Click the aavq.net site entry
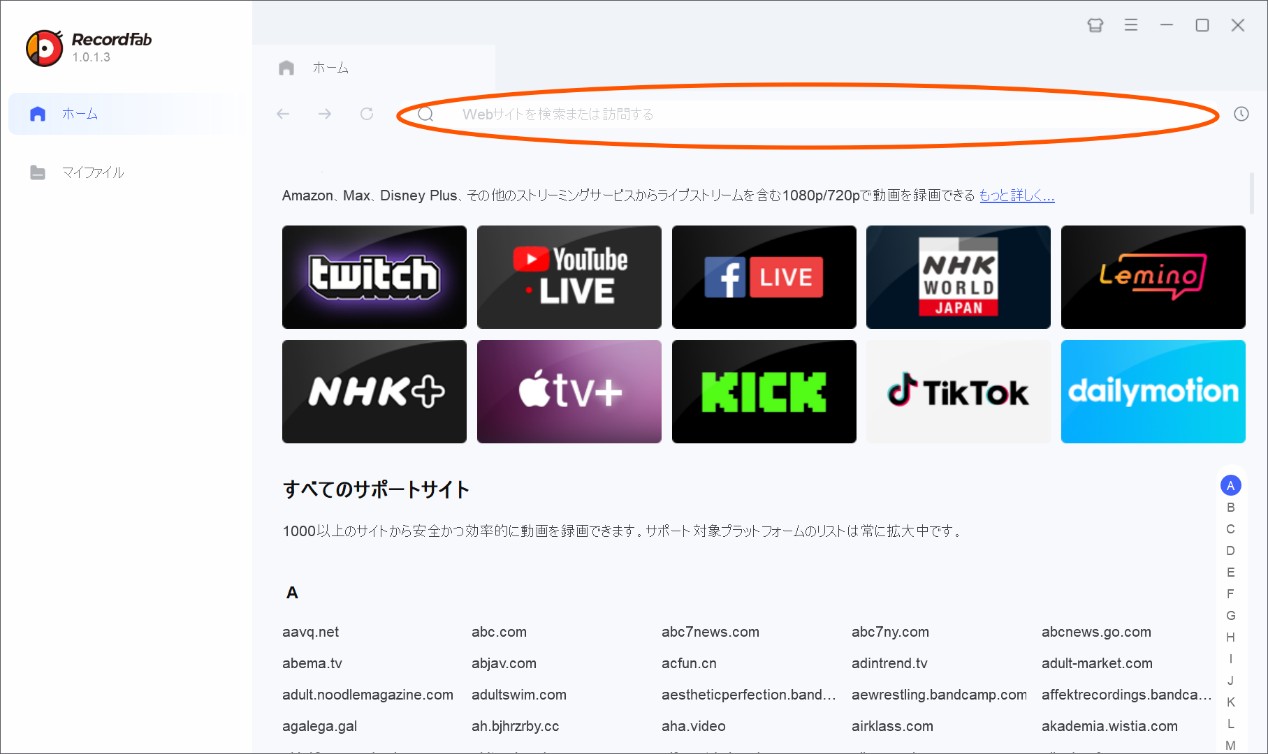Viewport: 1268px width, 754px height. click(311, 632)
